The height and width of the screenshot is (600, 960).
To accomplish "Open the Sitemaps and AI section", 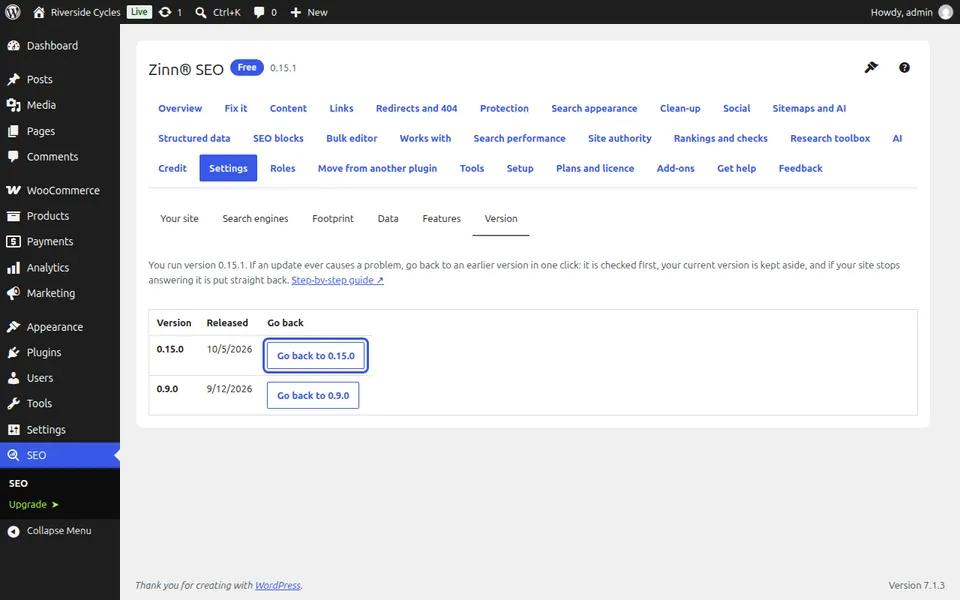I will click(x=809, y=108).
